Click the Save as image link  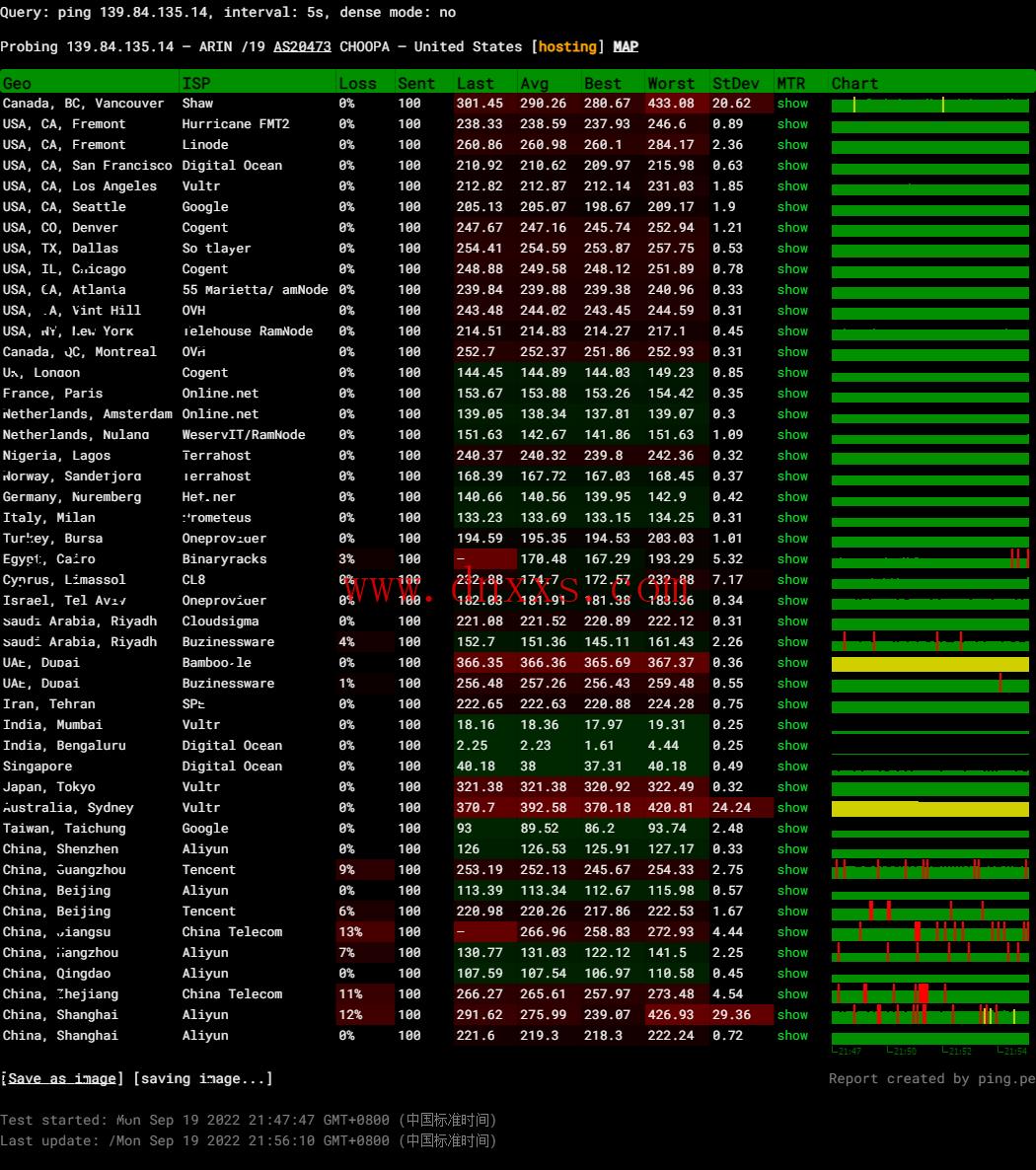click(x=61, y=1078)
